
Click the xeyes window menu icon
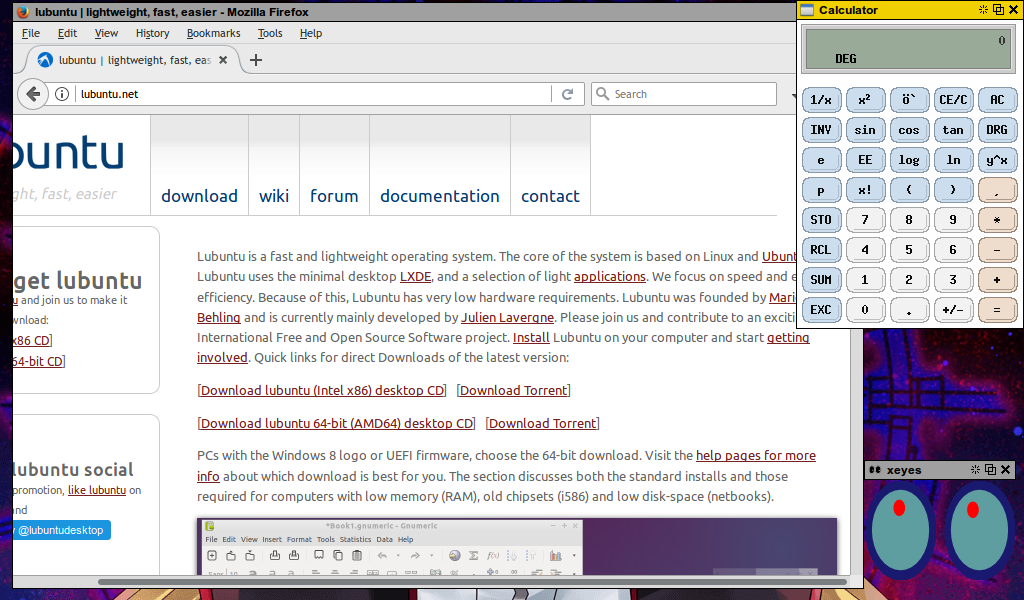(874, 470)
